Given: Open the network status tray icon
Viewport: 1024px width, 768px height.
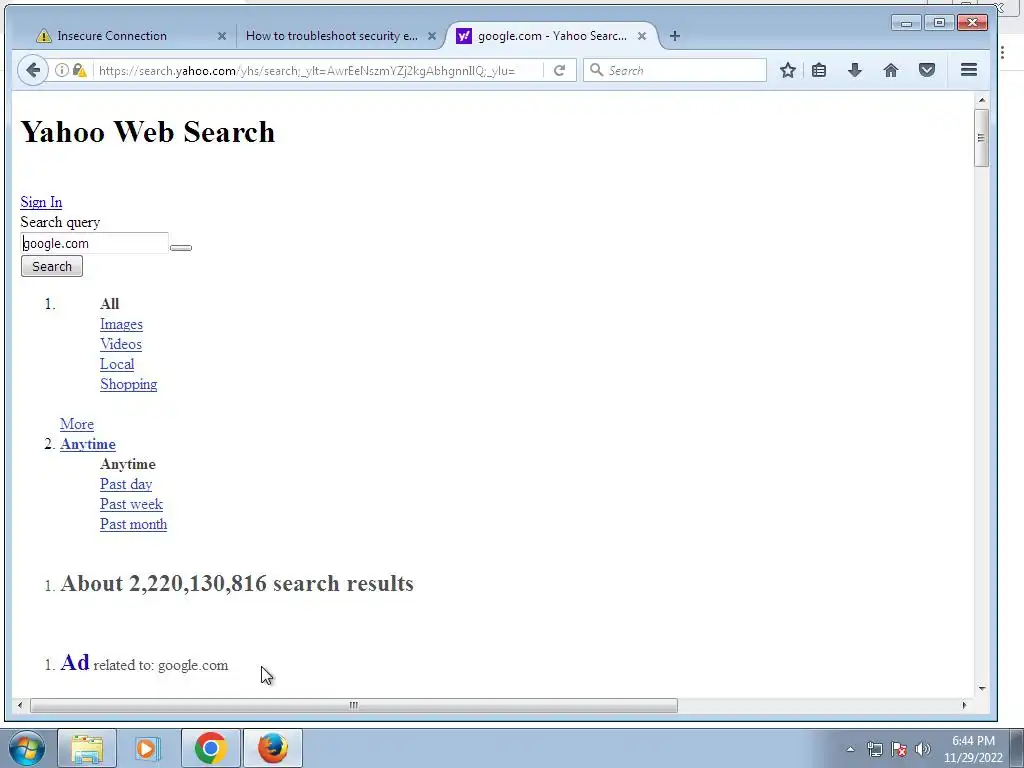Looking at the screenshot, I should click(x=874, y=749).
